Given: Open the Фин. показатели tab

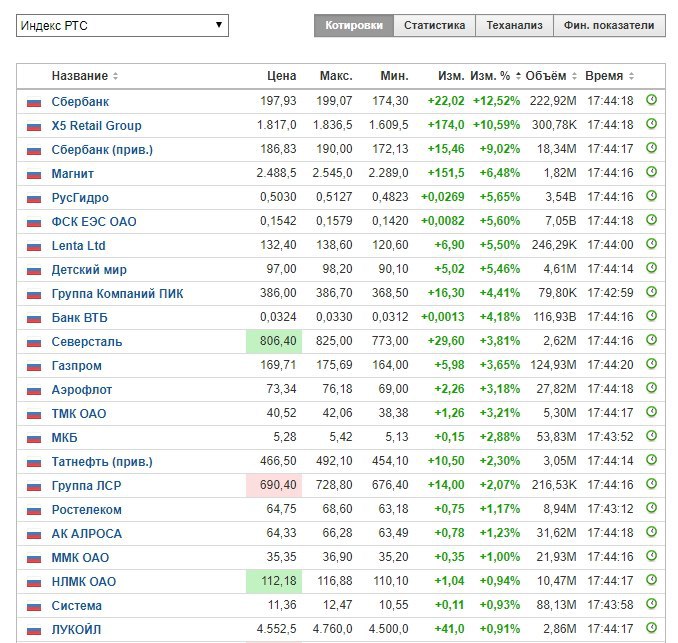Looking at the screenshot, I should coord(609,26).
